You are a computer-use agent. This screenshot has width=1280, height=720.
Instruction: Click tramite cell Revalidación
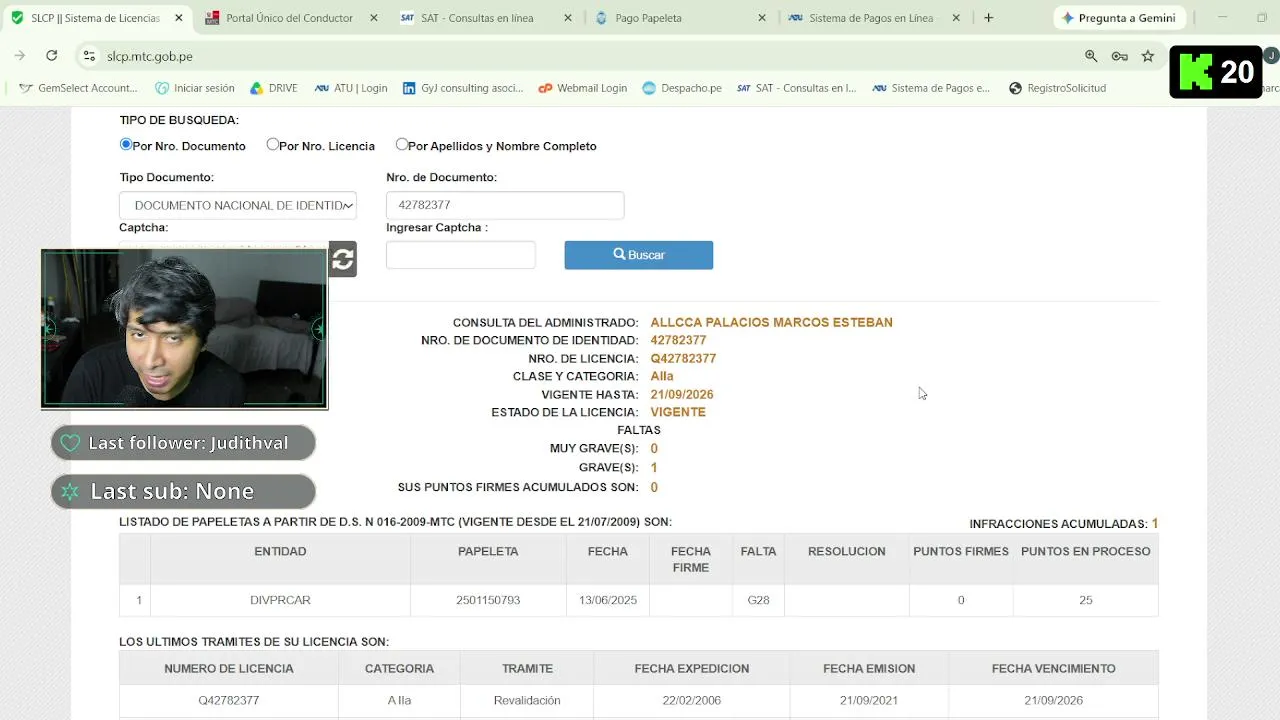[x=527, y=700]
